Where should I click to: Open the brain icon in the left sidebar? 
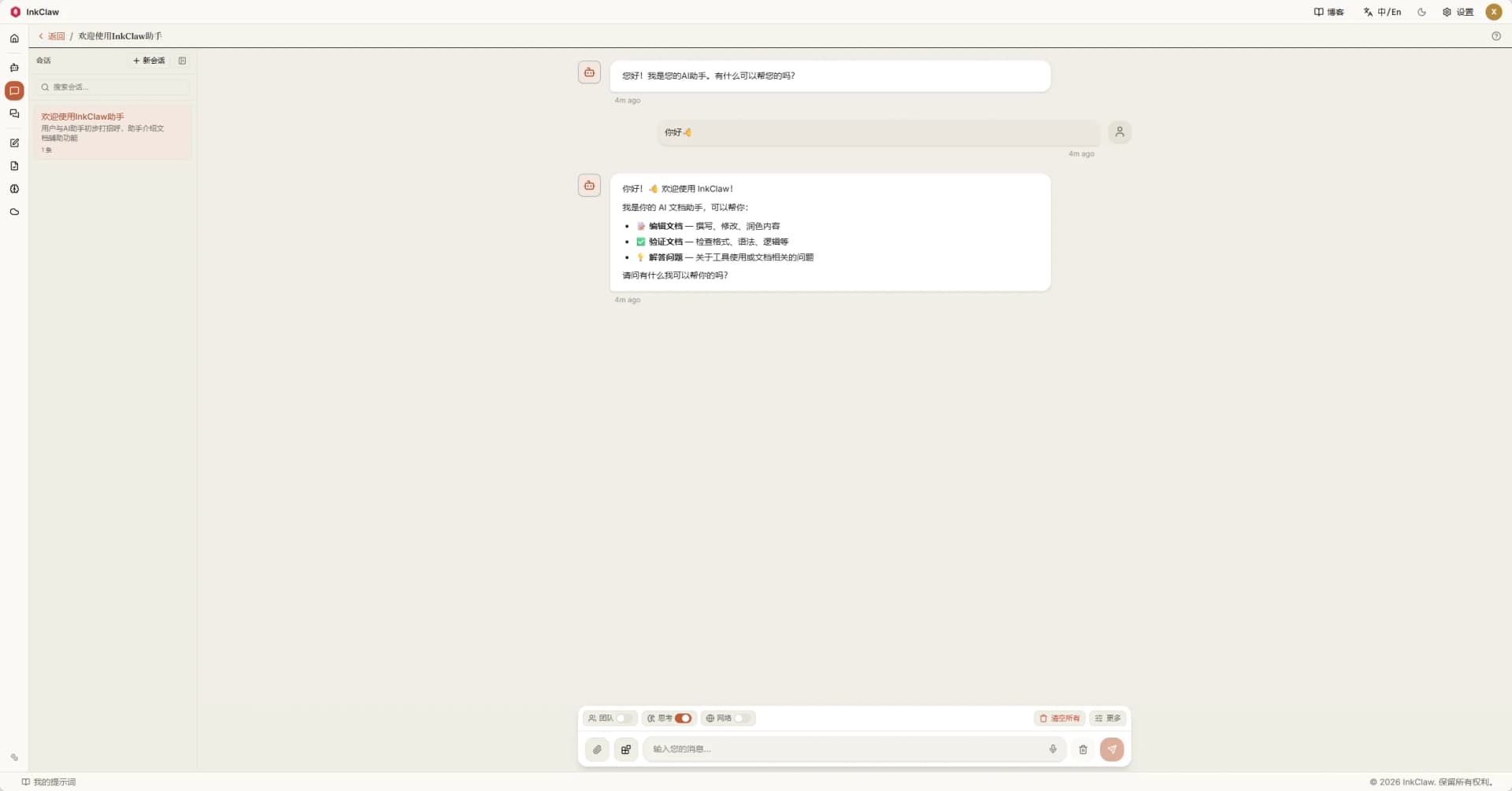(14, 189)
